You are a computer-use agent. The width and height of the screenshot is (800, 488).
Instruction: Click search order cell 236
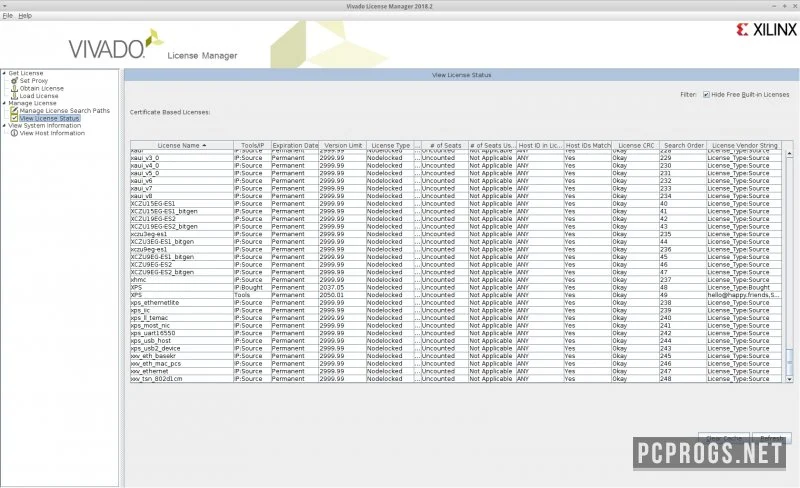click(x=684, y=250)
